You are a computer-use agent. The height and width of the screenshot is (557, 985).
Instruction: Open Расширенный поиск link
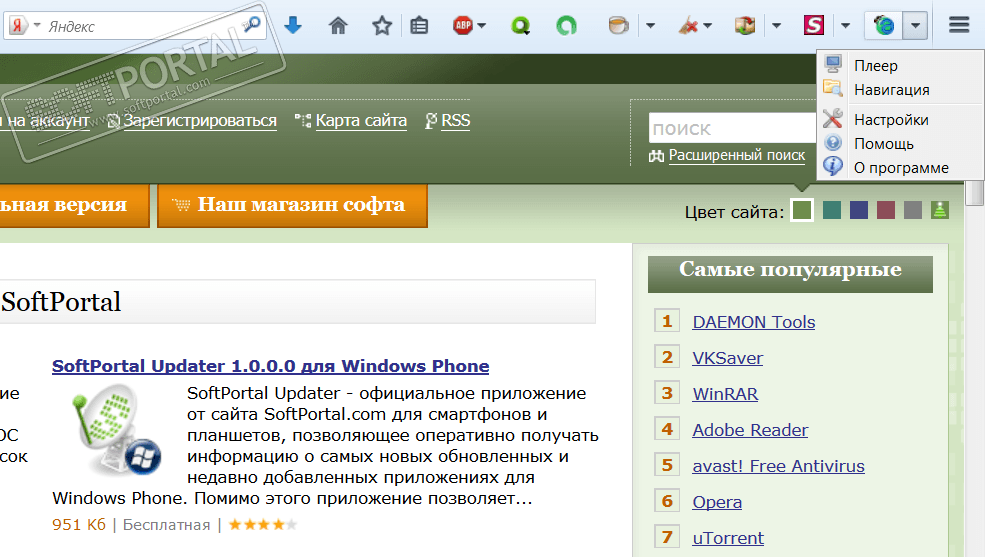736,155
